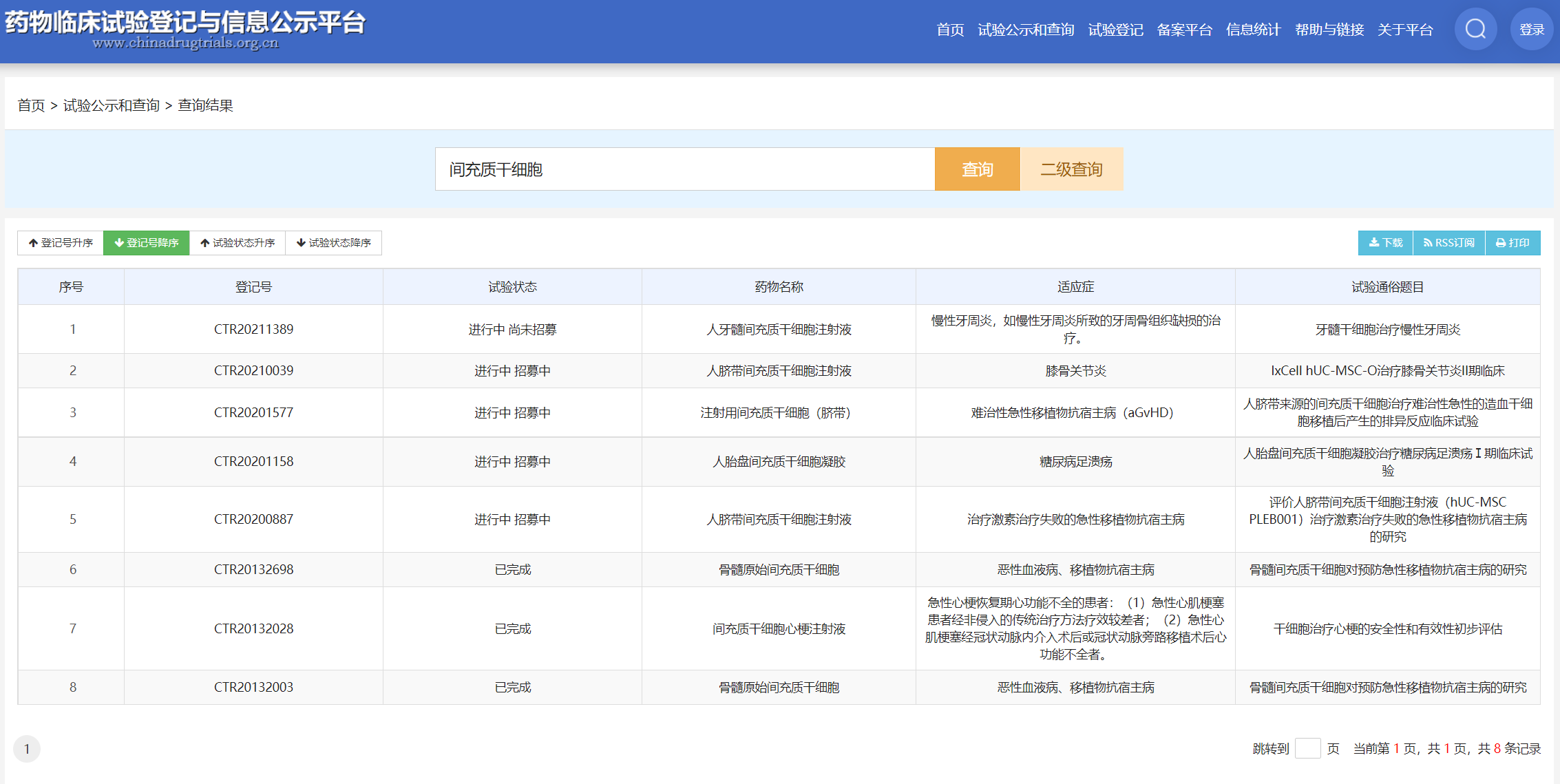Click the 跳转到 page number field

click(x=1307, y=748)
